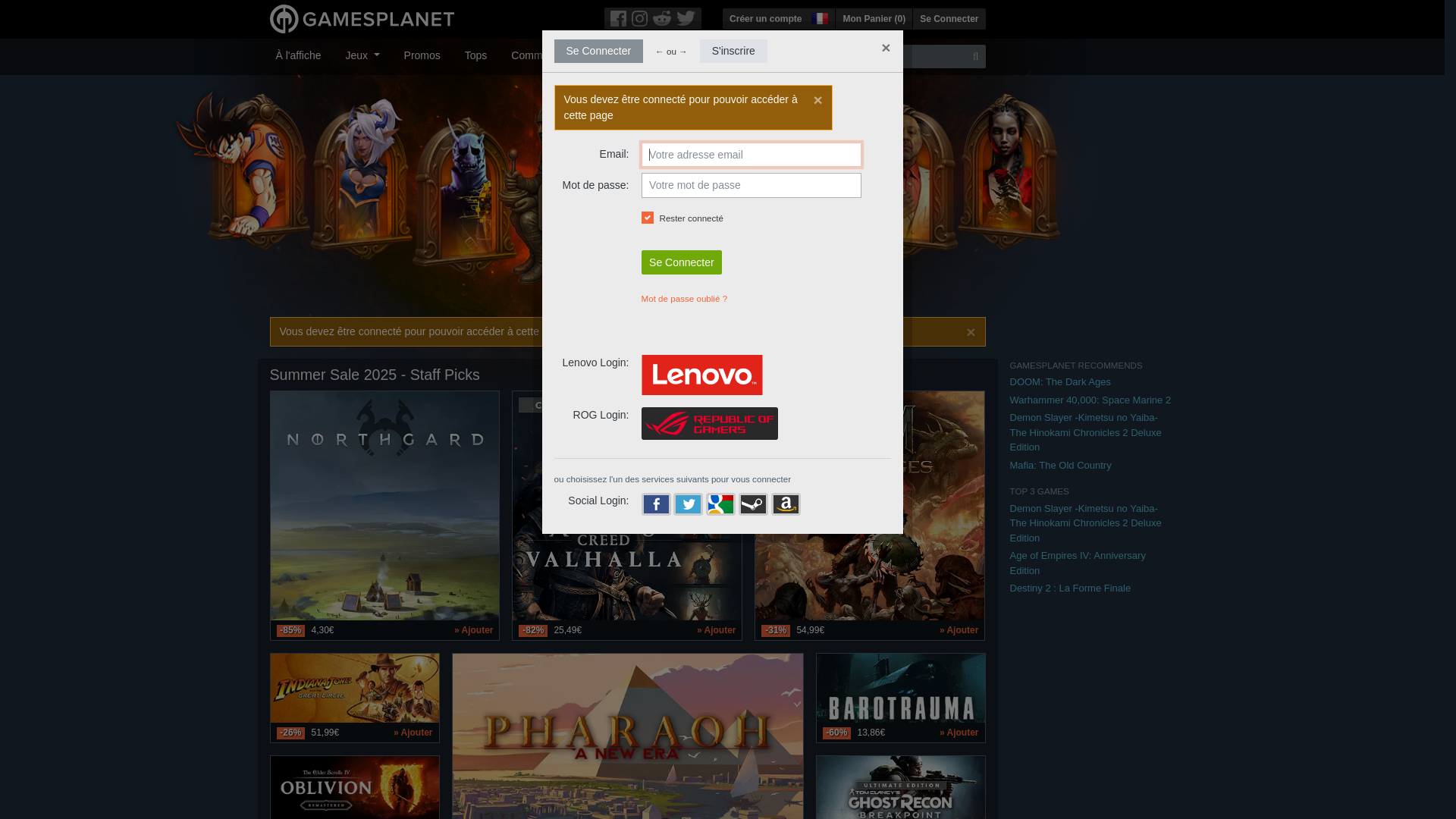Open Ghost Recon Breakpoint thumbnail

[x=900, y=787]
